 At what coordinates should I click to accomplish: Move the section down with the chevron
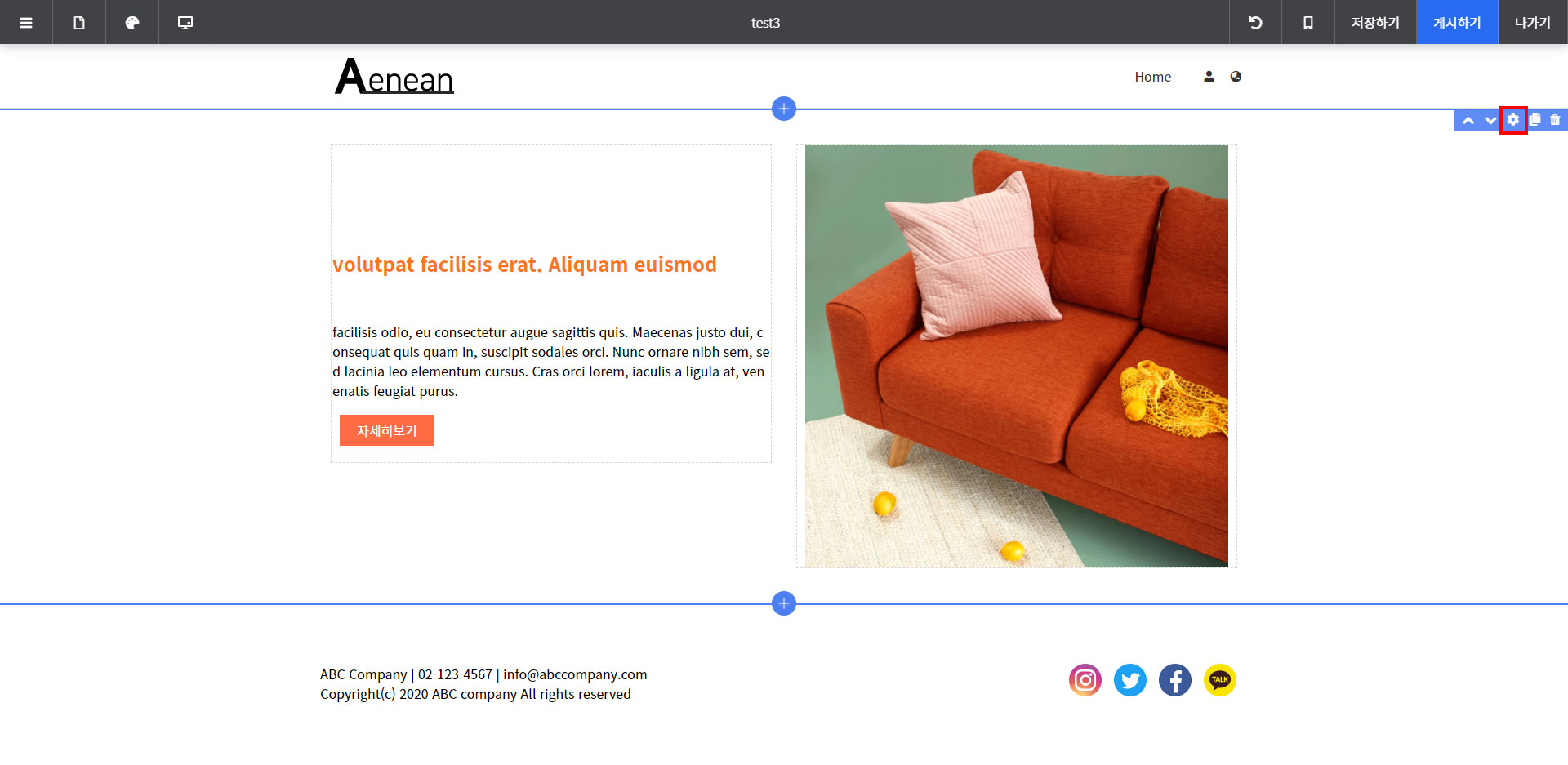point(1490,121)
